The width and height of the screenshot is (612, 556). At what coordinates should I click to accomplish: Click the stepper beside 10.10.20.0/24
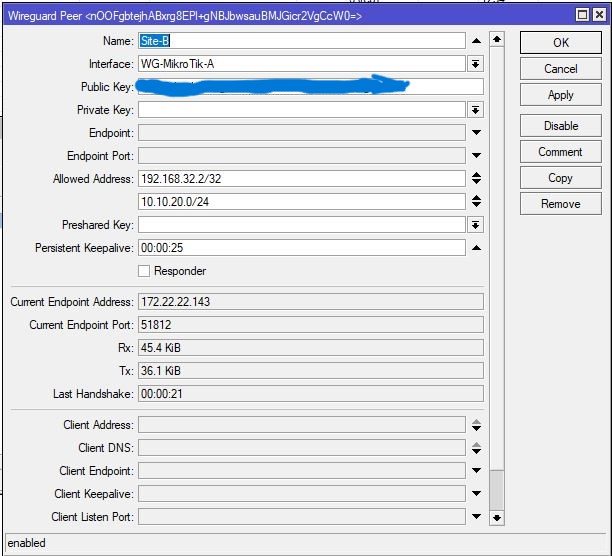476,202
